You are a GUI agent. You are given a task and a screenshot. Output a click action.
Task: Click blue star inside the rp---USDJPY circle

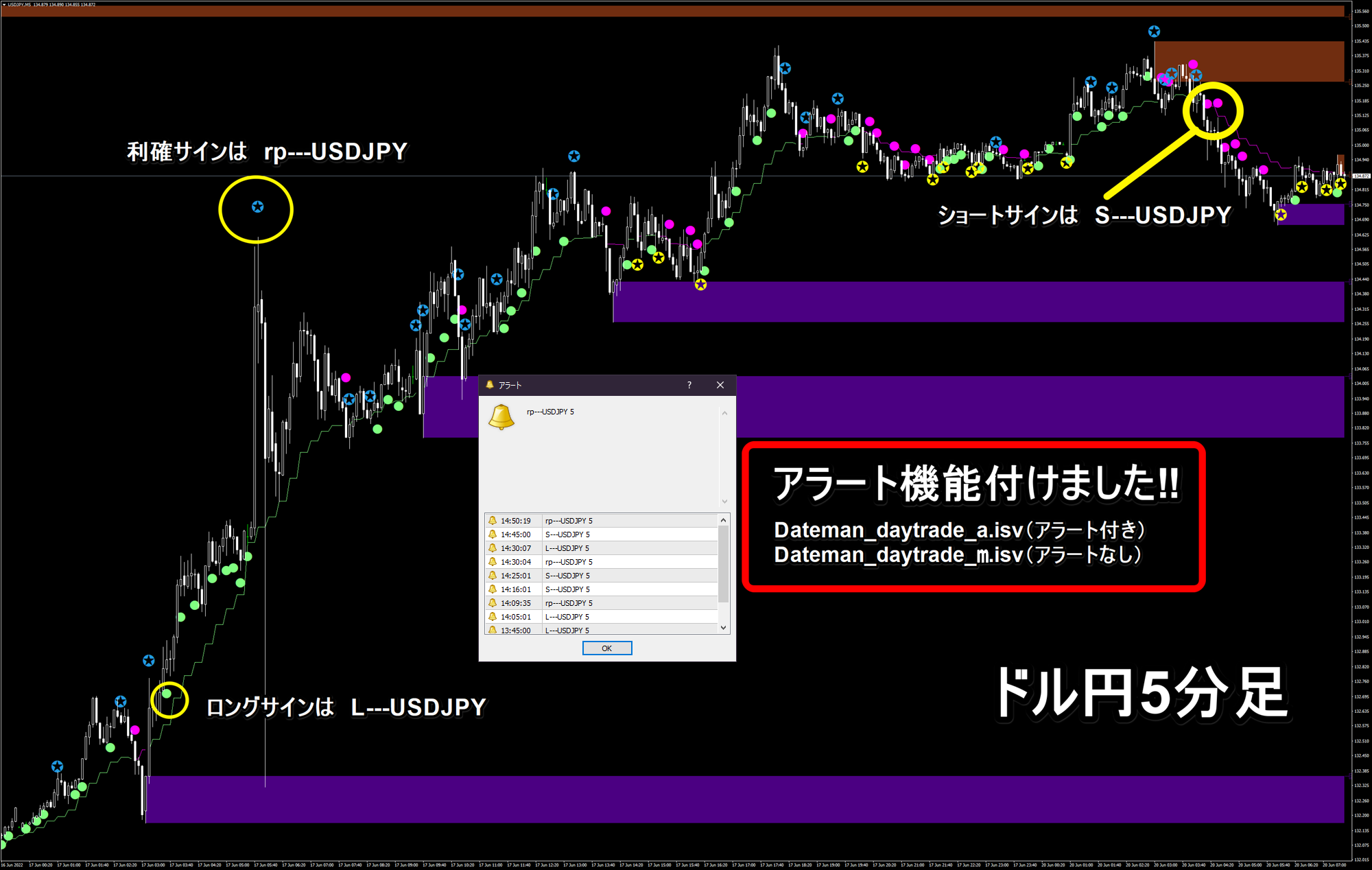[257, 207]
